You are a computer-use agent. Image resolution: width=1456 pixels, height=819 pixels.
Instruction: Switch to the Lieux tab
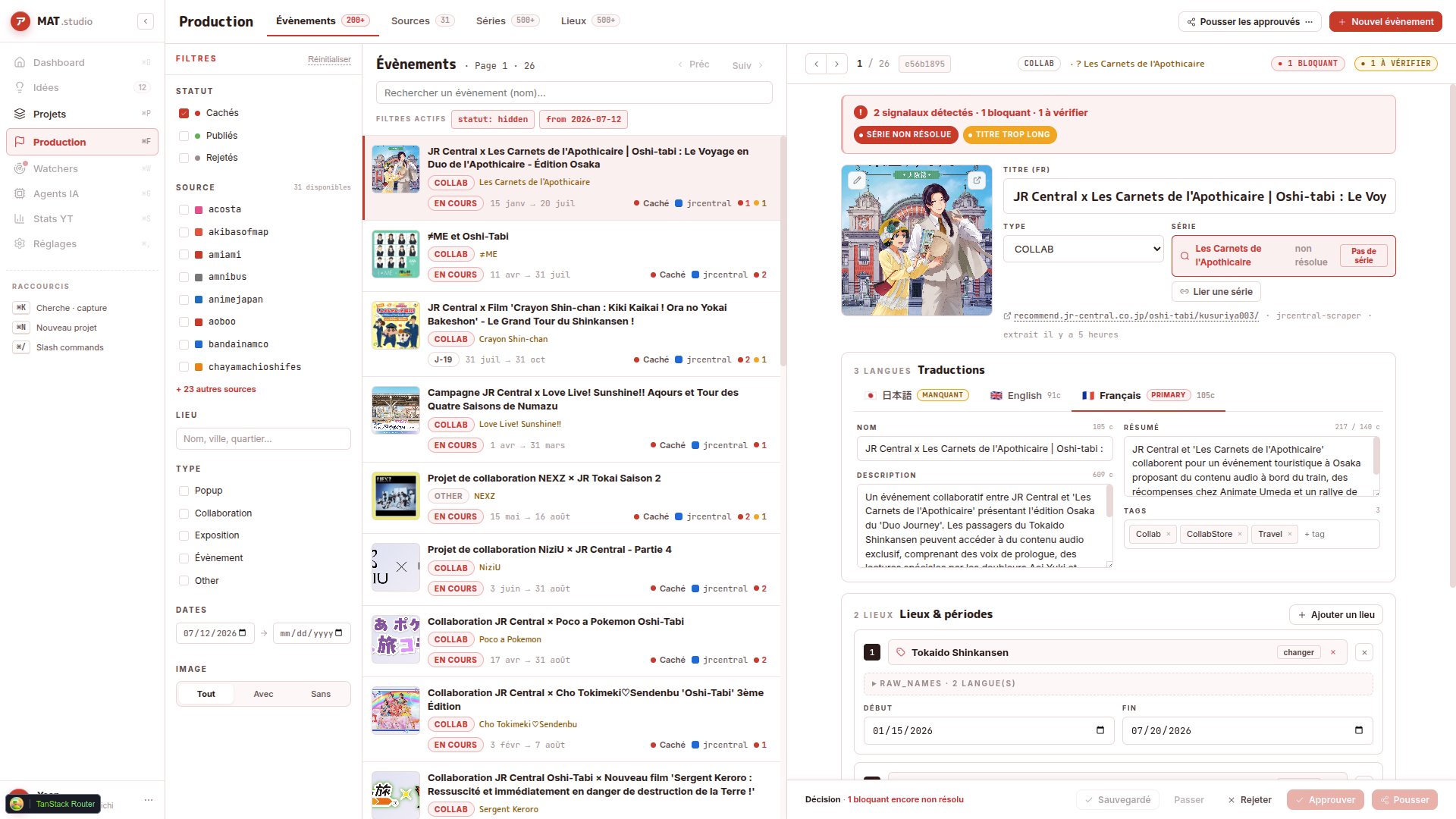coord(590,20)
